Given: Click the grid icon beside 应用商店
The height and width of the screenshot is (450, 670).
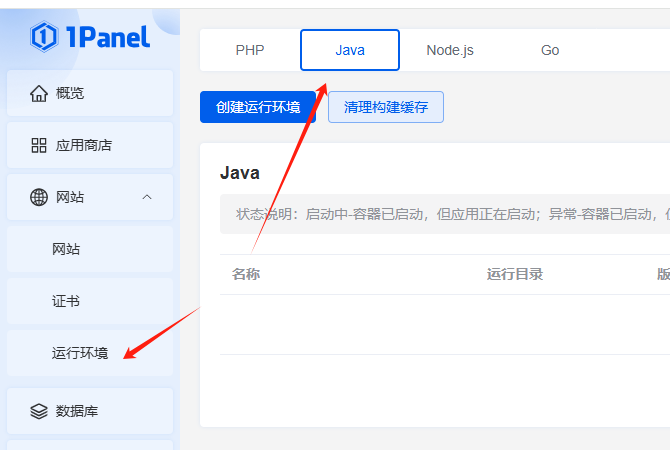Looking at the screenshot, I should point(39,145).
